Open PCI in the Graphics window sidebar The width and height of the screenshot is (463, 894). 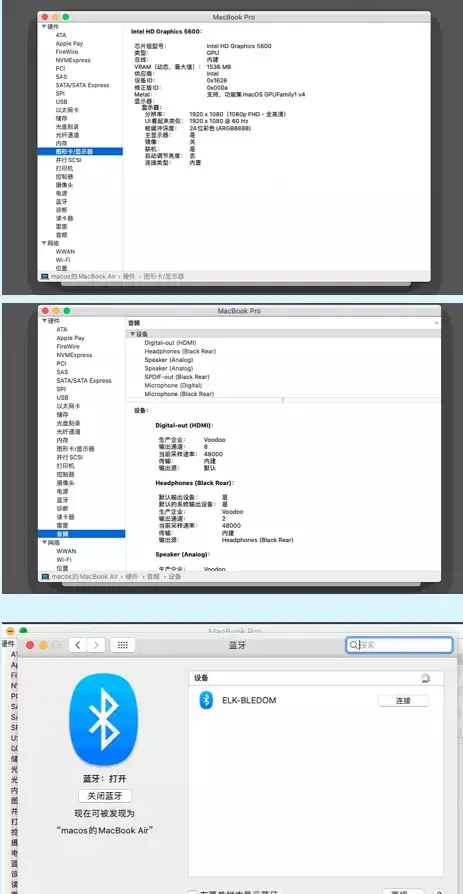(x=60, y=68)
